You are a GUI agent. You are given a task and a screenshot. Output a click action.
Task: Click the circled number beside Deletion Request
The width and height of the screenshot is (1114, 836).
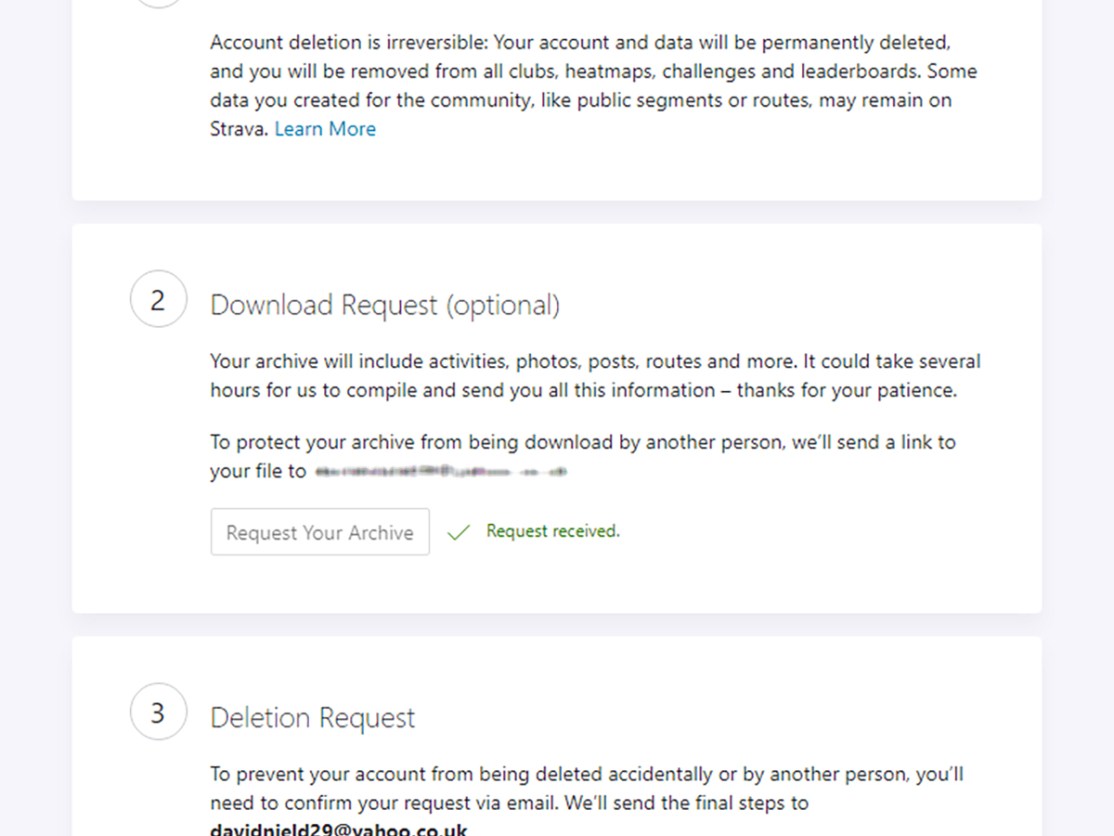click(x=158, y=711)
